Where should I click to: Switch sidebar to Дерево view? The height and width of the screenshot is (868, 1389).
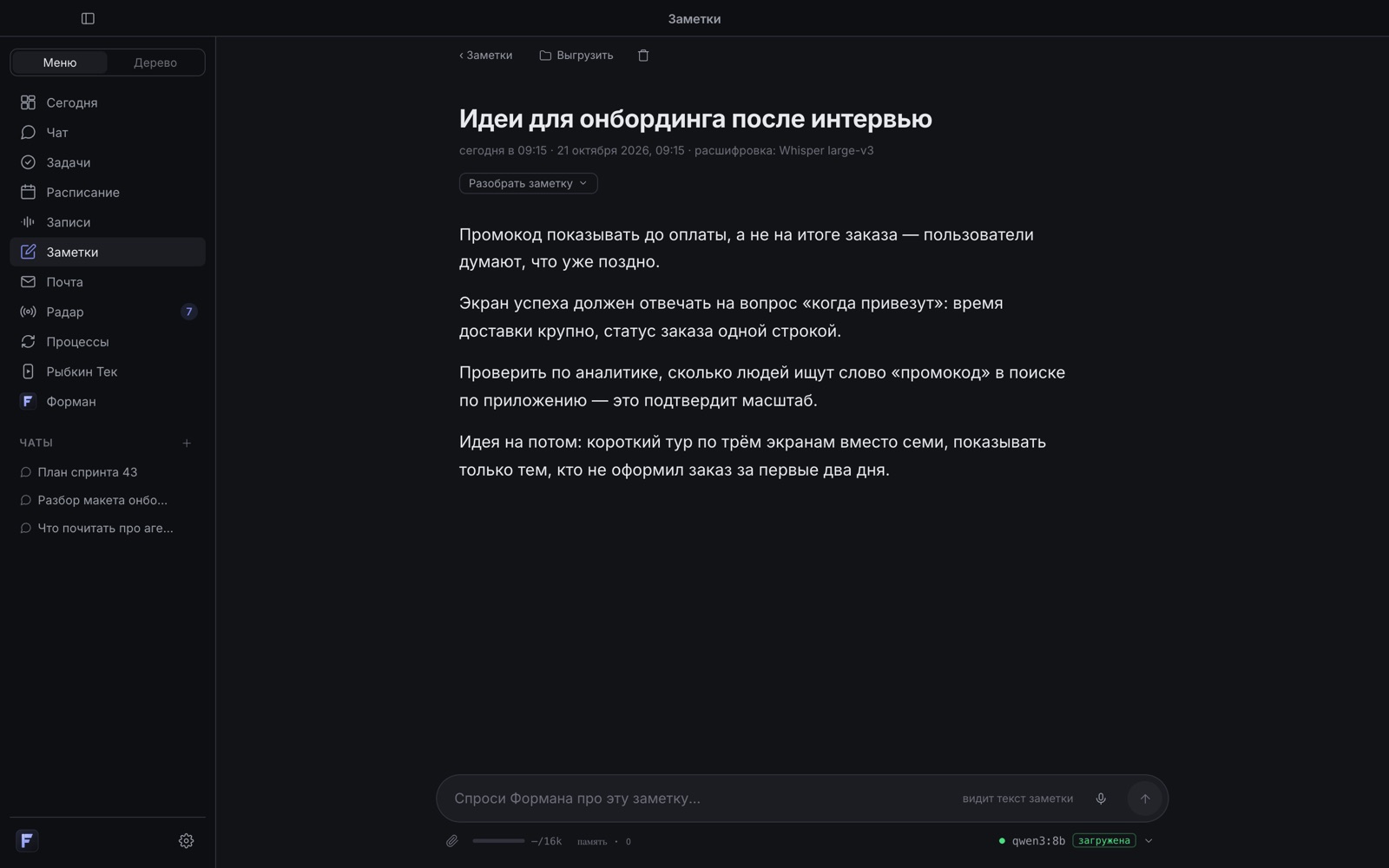155,62
